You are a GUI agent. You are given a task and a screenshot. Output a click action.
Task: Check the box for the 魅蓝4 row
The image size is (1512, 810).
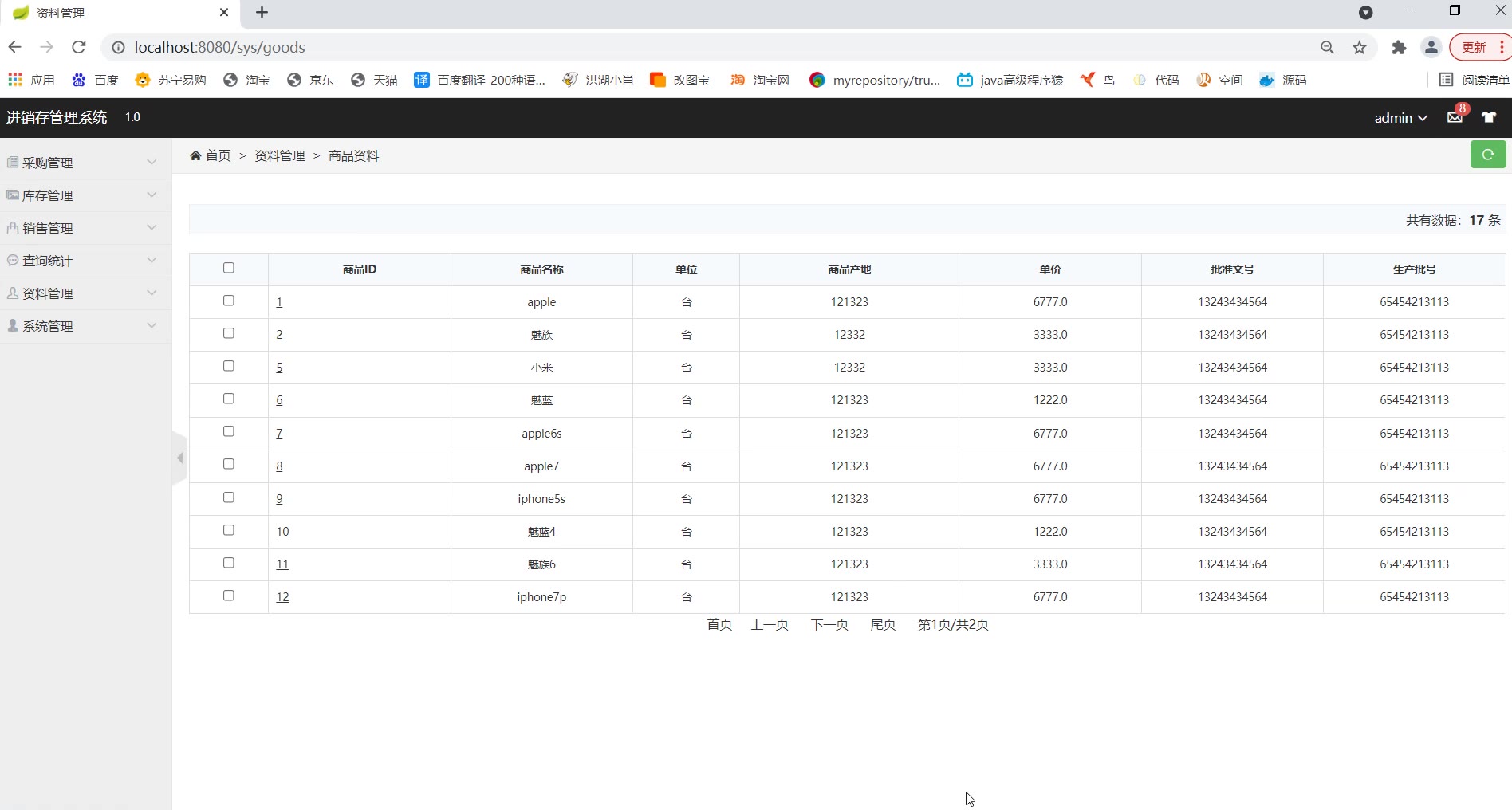tap(229, 530)
